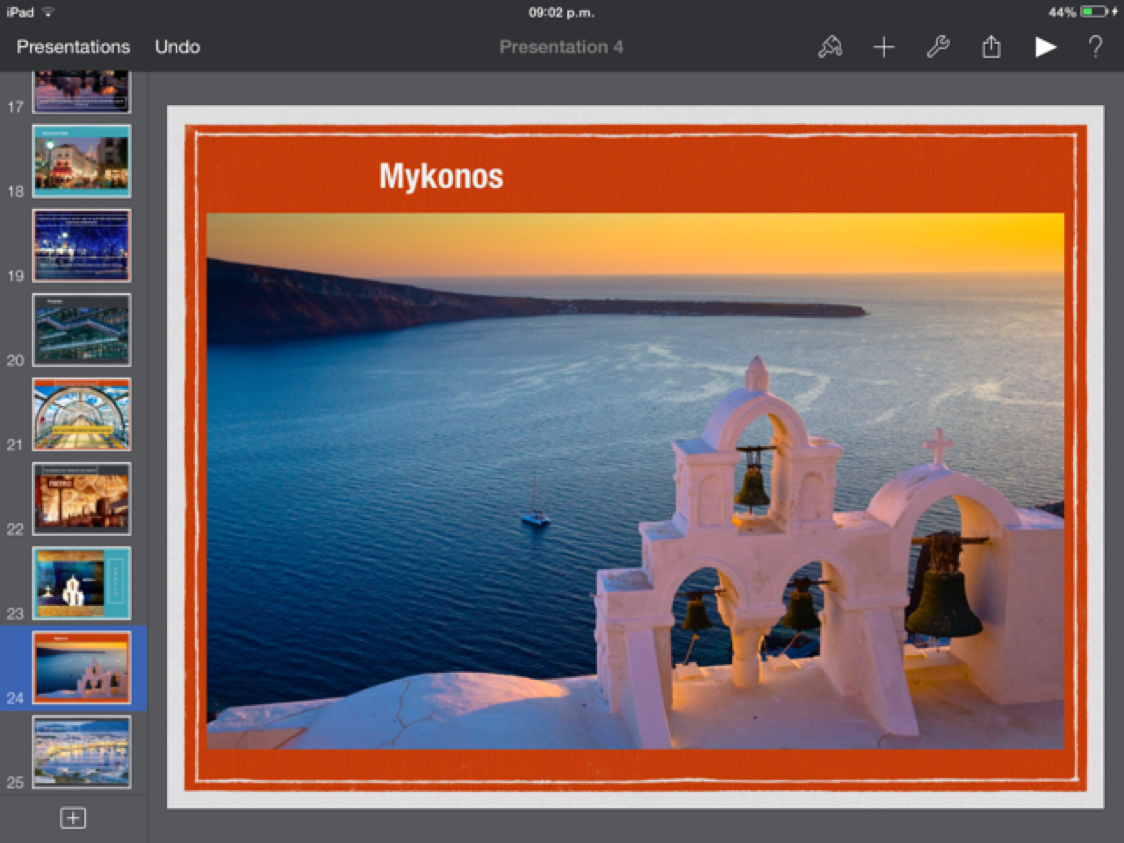Open slide 20 in navigator

(x=81, y=329)
